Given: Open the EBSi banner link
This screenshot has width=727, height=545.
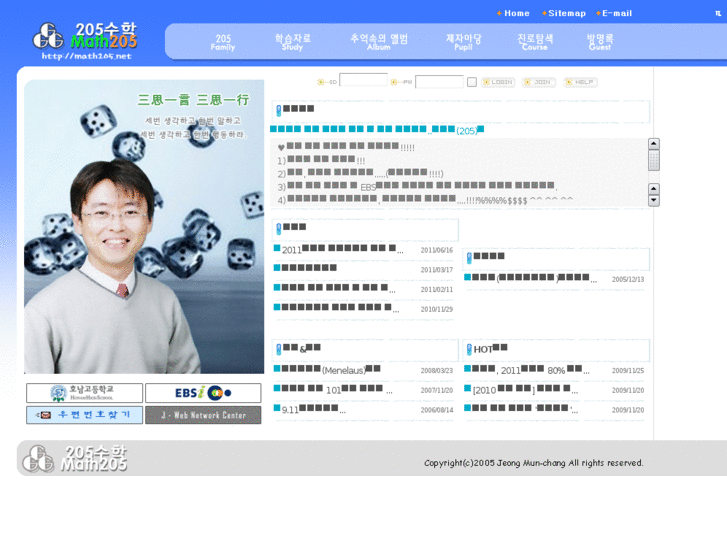Looking at the screenshot, I should click(203, 393).
